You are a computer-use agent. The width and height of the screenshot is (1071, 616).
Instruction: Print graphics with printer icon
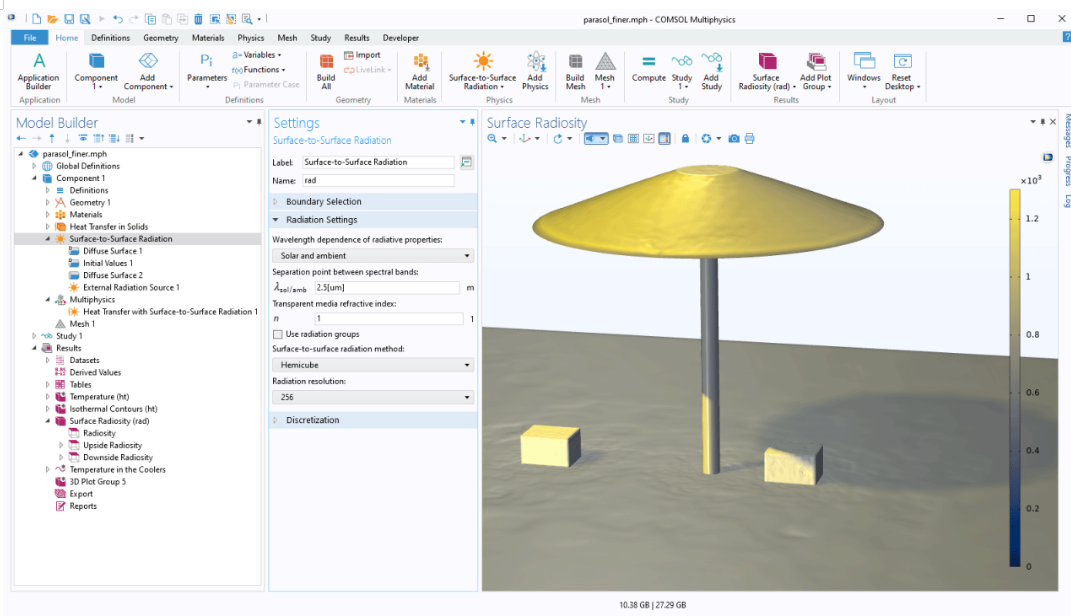[749, 139]
